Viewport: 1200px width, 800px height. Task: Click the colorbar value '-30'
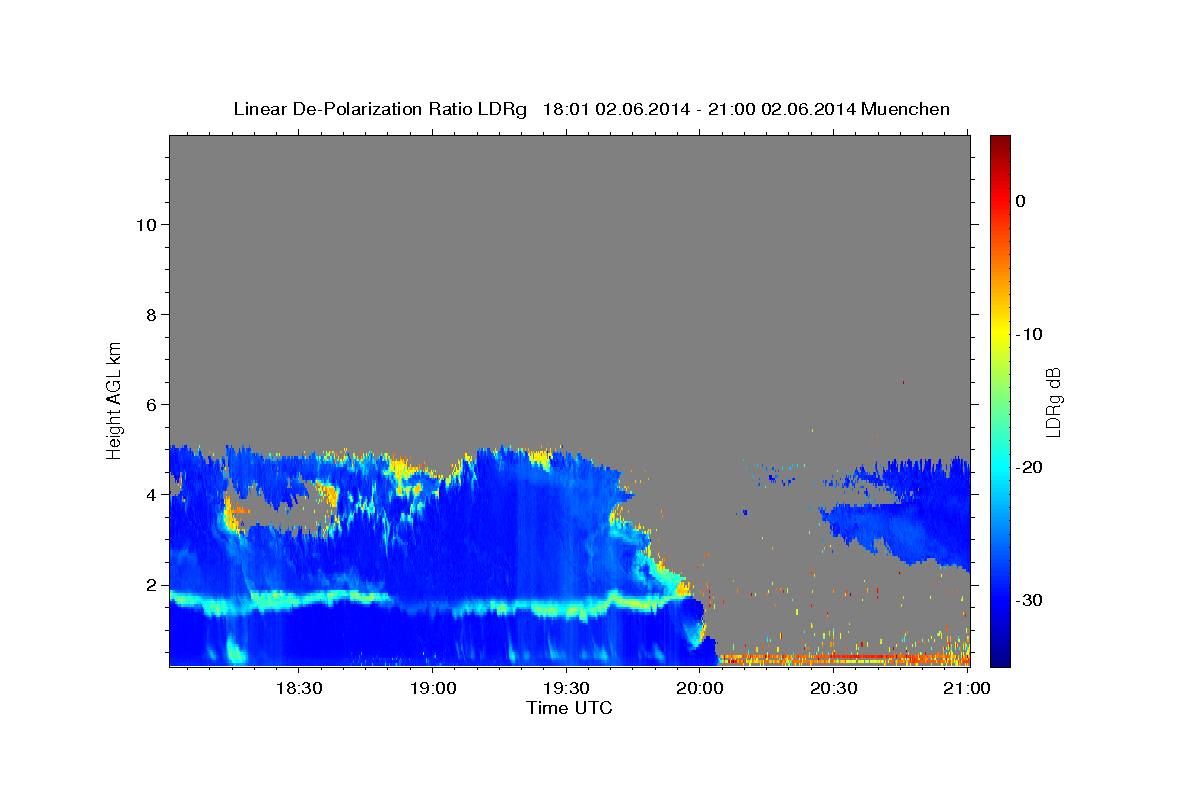[1030, 600]
